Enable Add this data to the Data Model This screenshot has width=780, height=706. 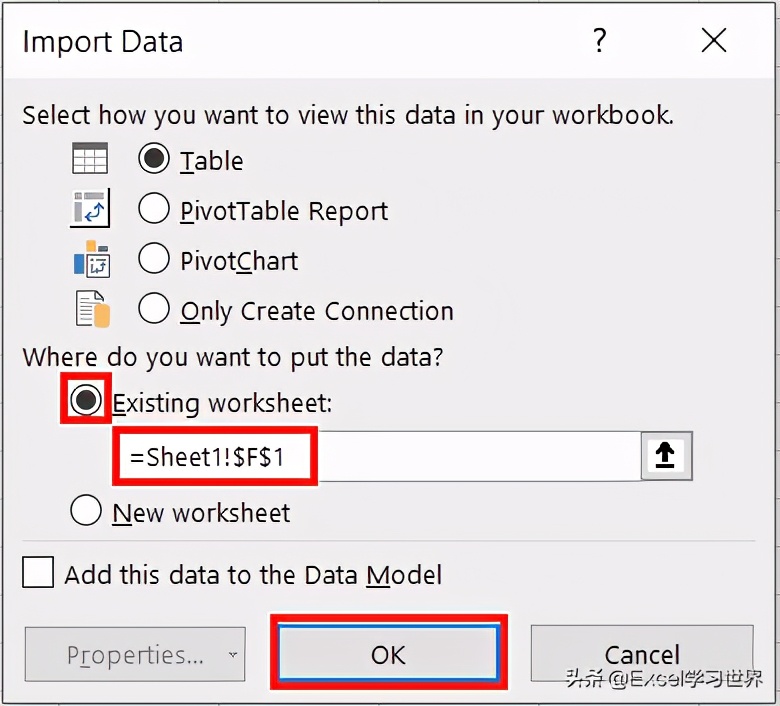click(x=38, y=572)
